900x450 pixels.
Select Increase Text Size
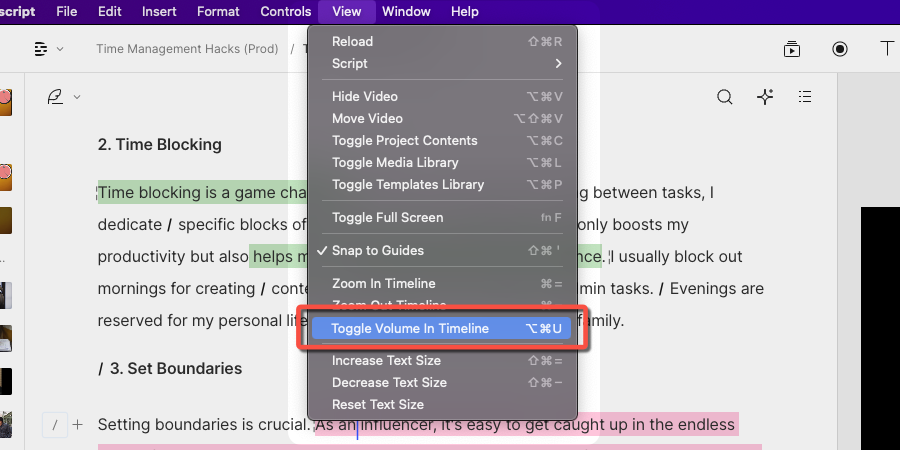(x=442, y=360)
